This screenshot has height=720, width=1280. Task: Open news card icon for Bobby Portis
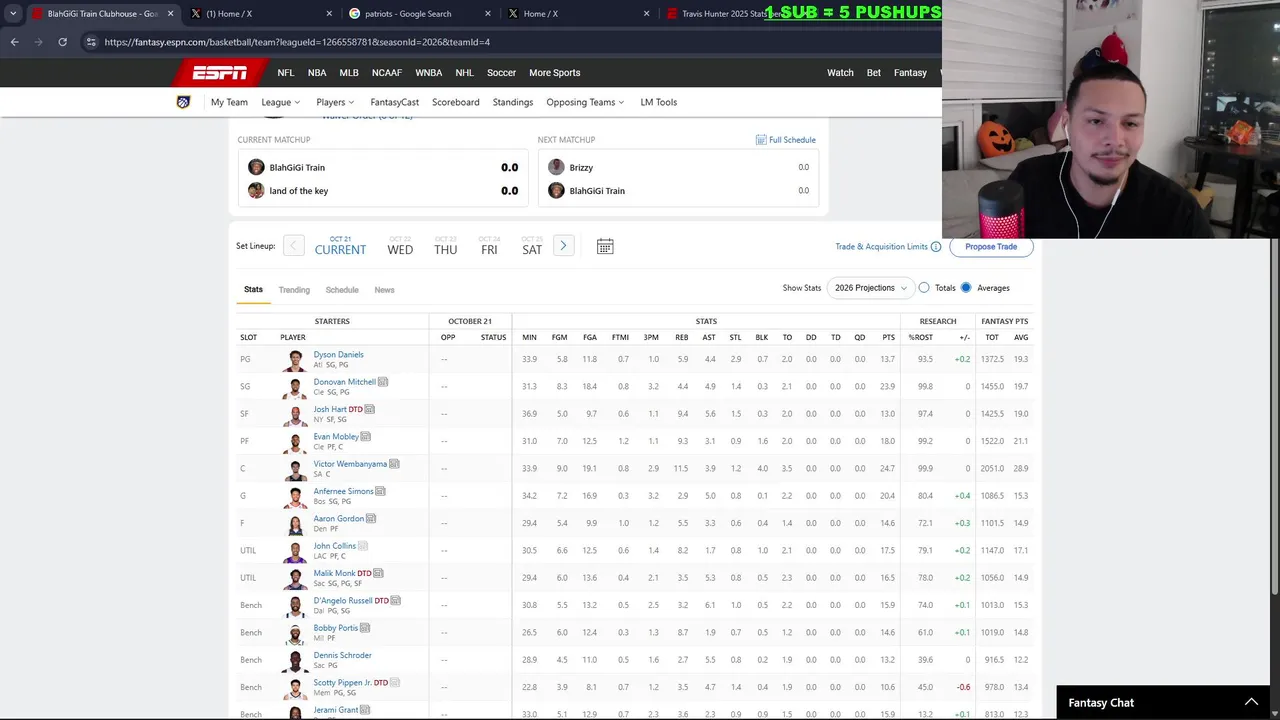click(x=365, y=628)
